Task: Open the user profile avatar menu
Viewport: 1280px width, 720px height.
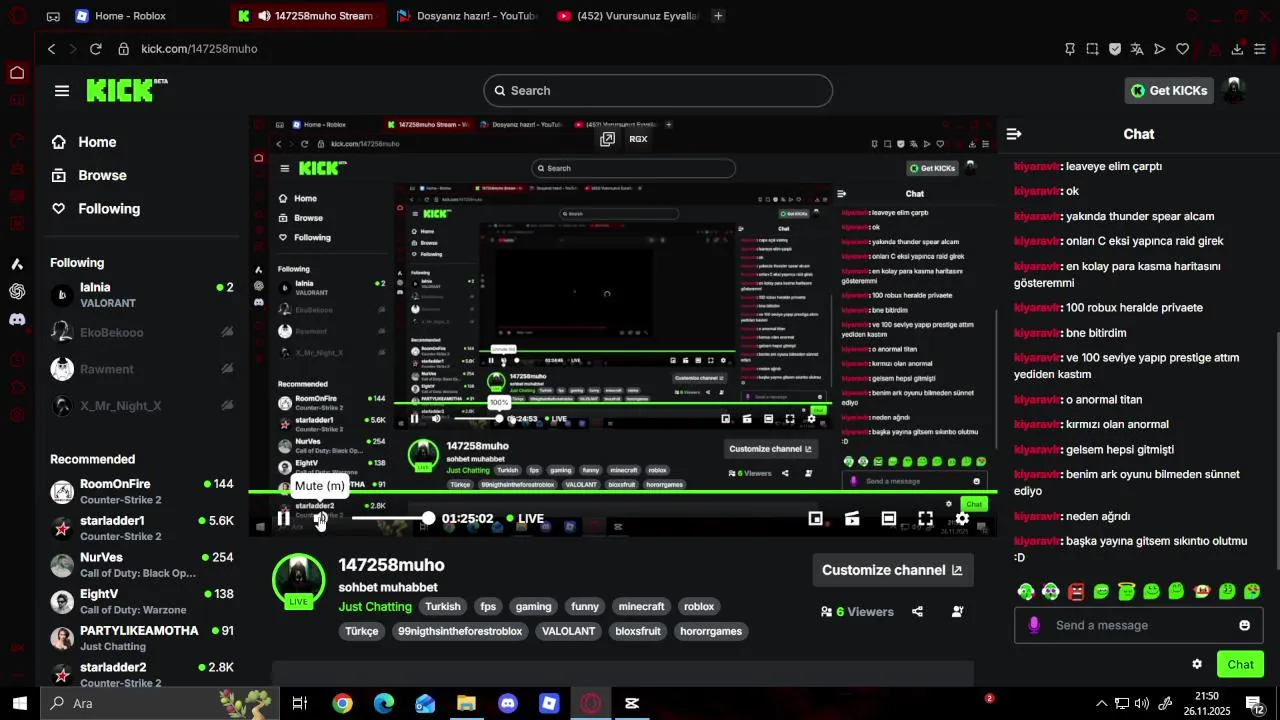Action: (1235, 90)
